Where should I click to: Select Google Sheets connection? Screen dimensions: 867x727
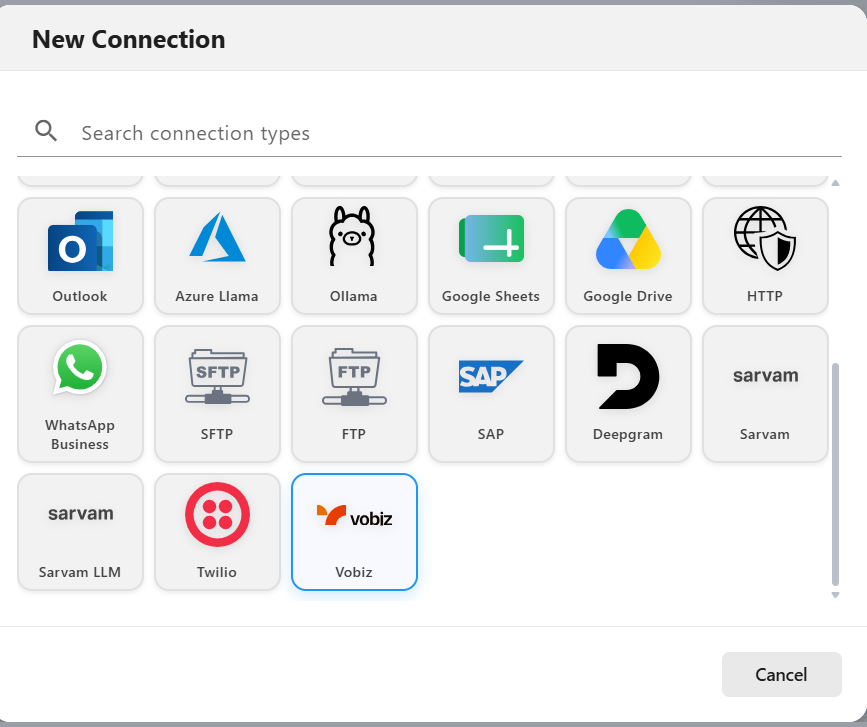pyautogui.click(x=491, y=256)
